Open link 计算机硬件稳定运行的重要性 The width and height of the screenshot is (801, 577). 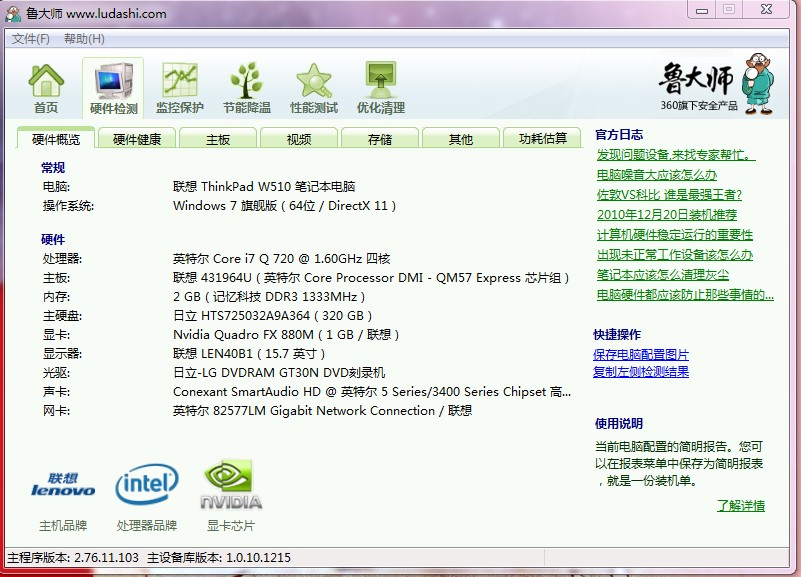675,235
